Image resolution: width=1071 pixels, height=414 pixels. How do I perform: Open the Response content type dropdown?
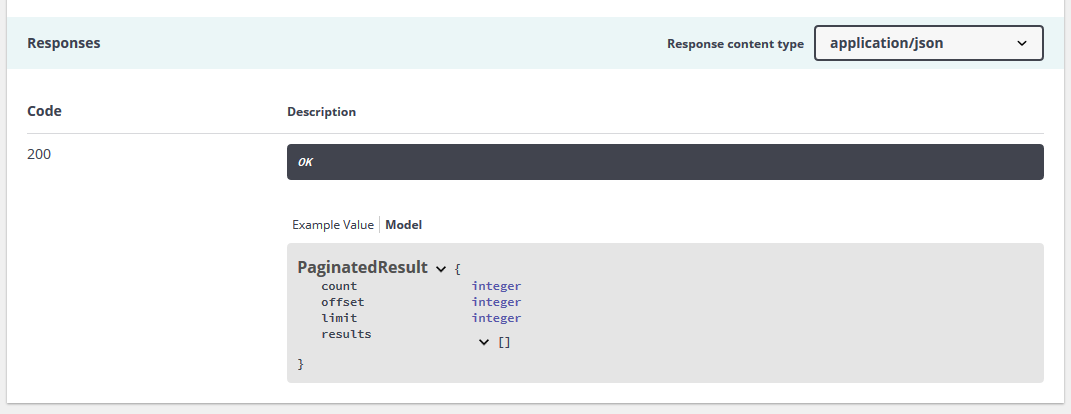pos(928,43)
